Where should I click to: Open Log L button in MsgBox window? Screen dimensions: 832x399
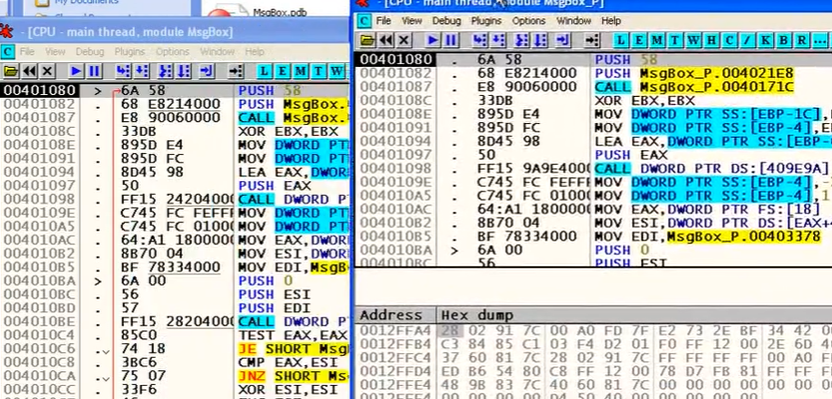tap(264, 71)
